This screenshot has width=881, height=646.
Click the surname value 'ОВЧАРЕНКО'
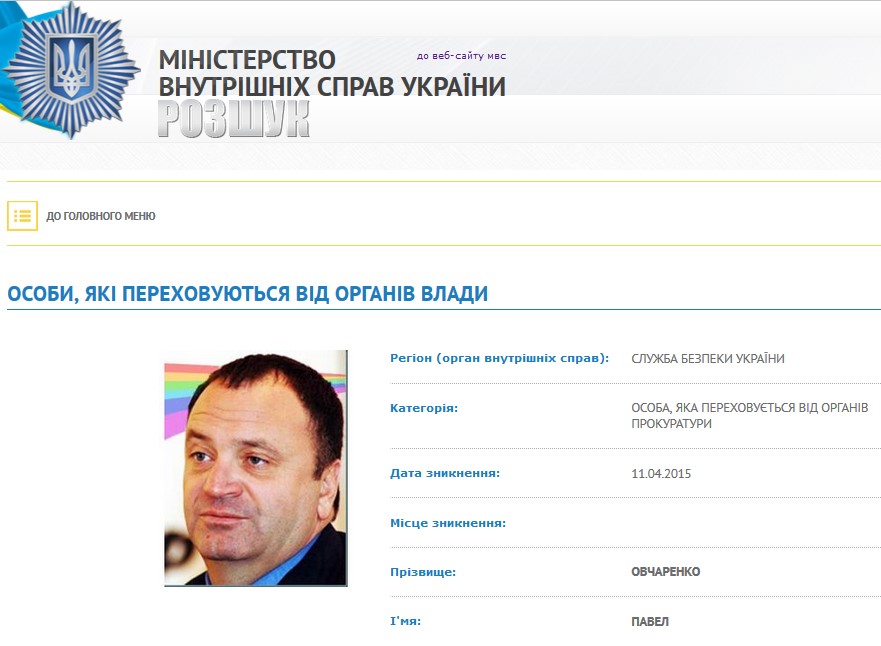click(665, 572)
